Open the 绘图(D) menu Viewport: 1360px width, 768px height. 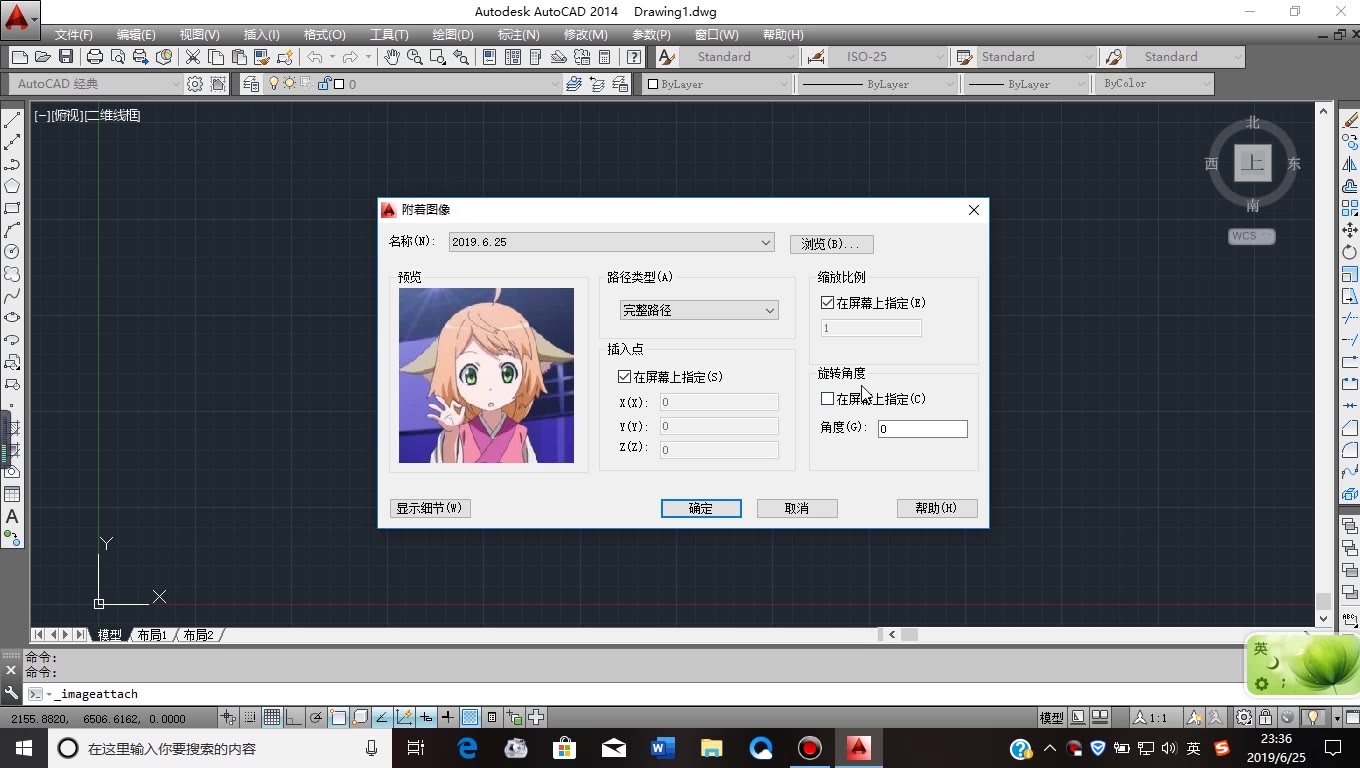point(453,34)
